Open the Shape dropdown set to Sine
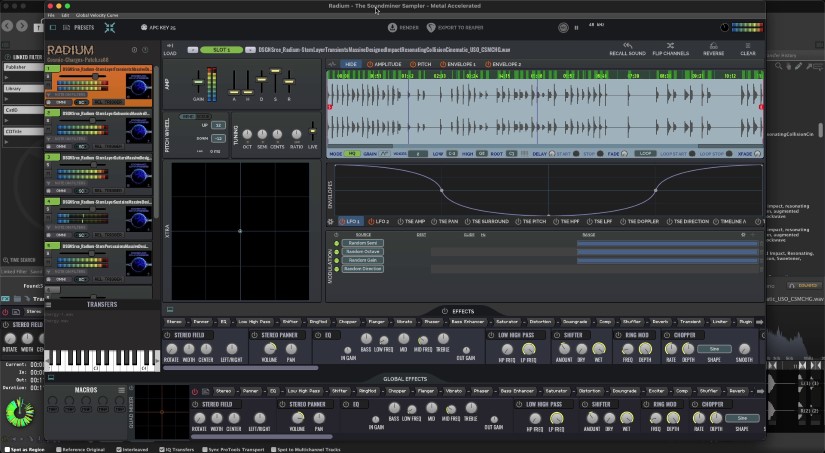Screen dimensions: 825x453 (x=714, y=348)
